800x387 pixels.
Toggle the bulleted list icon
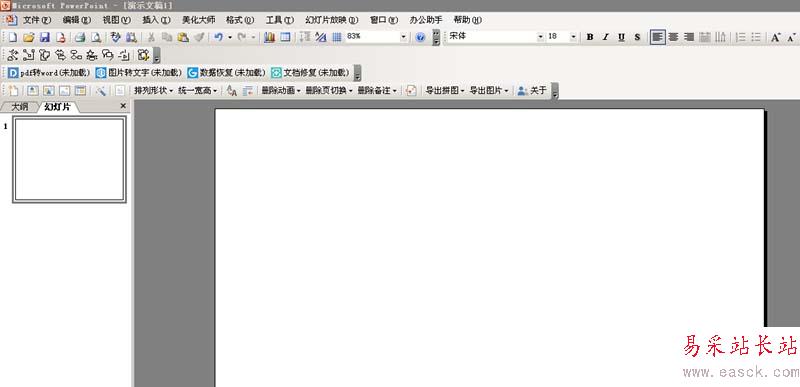point(756,37)
